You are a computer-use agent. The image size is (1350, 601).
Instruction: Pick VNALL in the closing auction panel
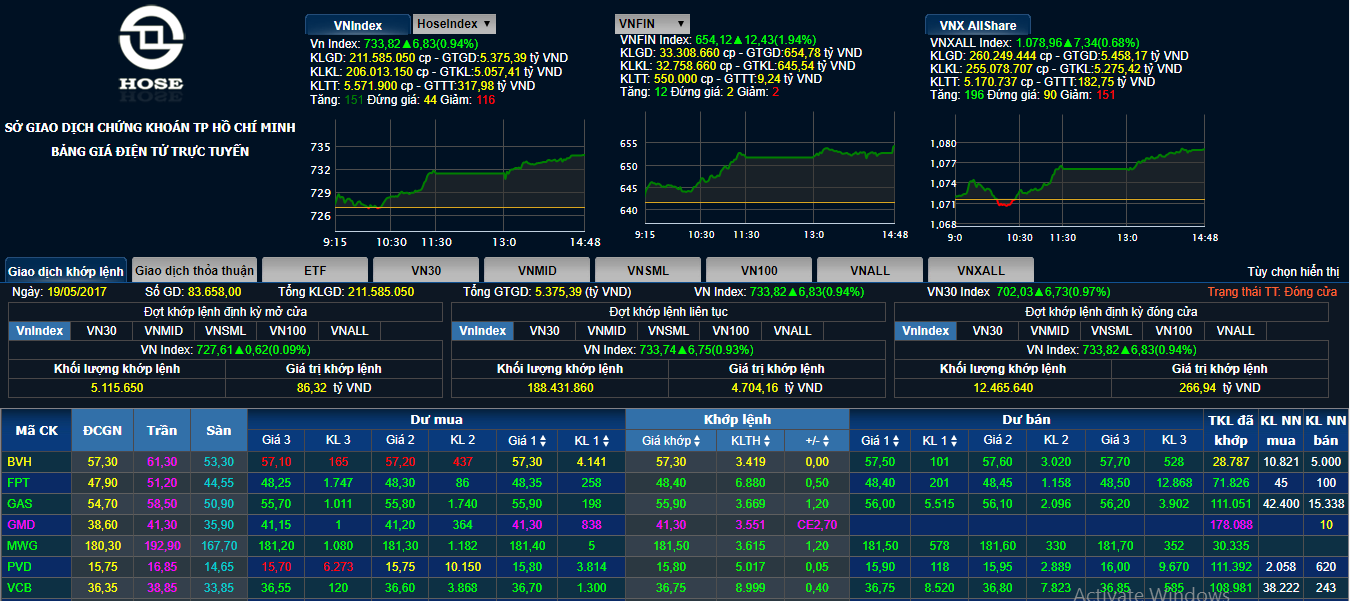pyautogui.click(x=1235, y=331)
